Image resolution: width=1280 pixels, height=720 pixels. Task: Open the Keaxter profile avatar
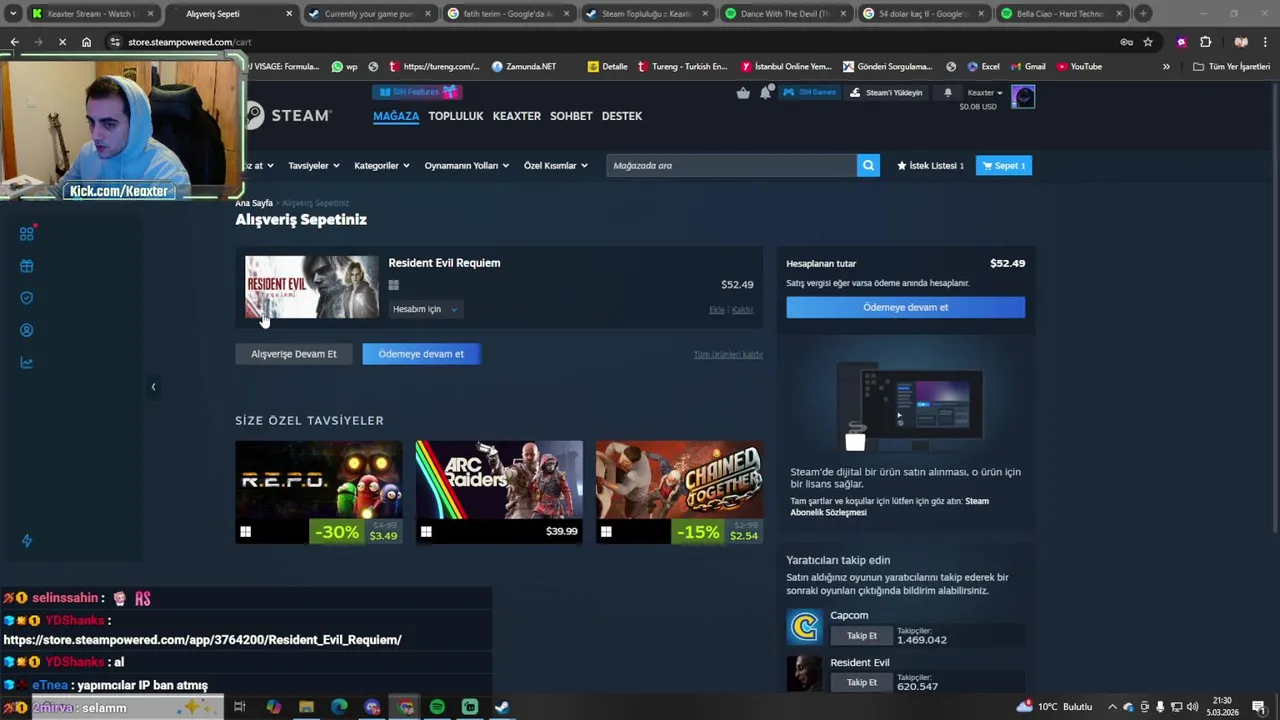[x=1023, y=97]
